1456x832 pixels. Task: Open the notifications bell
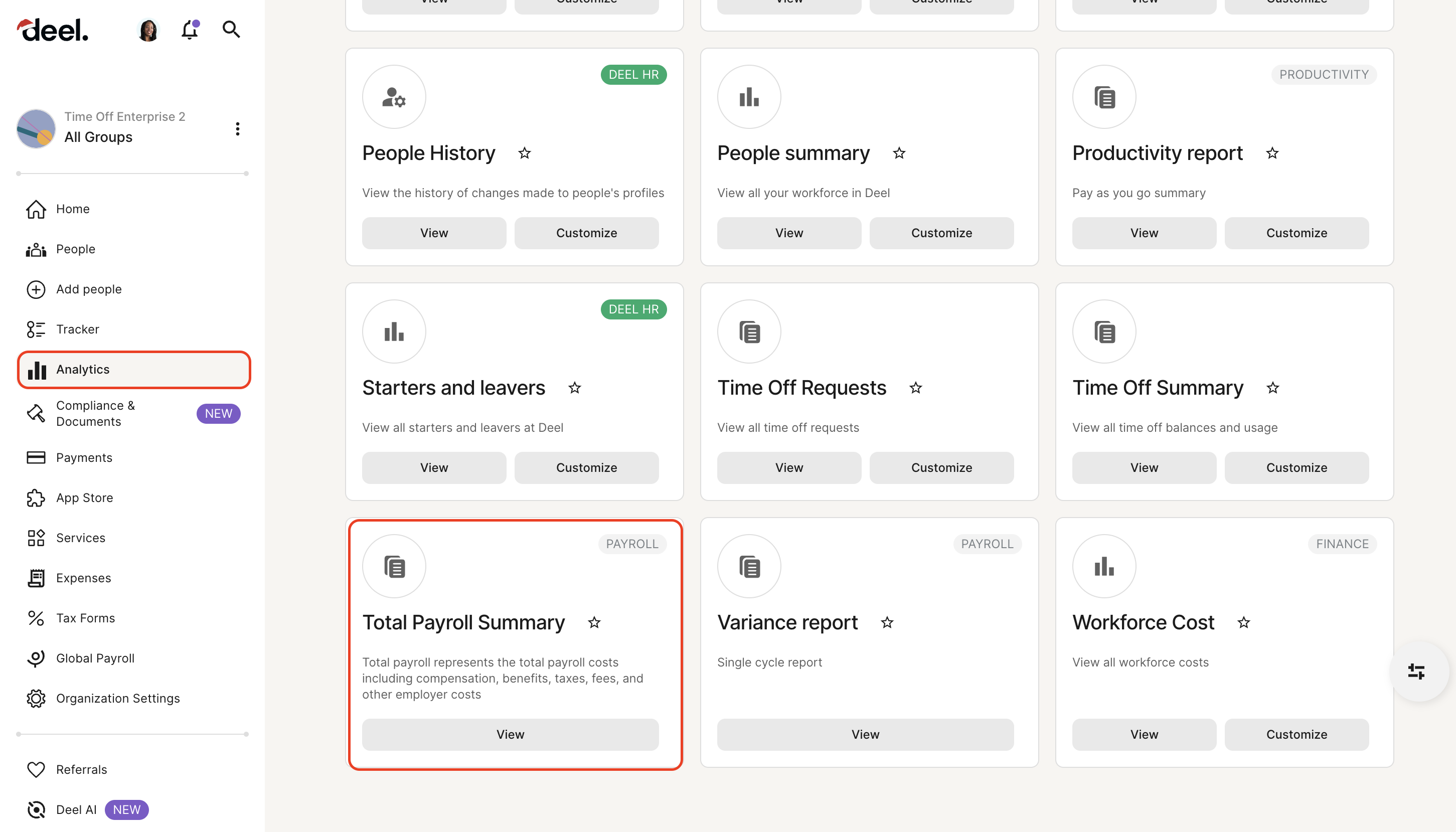pos(189,30)
